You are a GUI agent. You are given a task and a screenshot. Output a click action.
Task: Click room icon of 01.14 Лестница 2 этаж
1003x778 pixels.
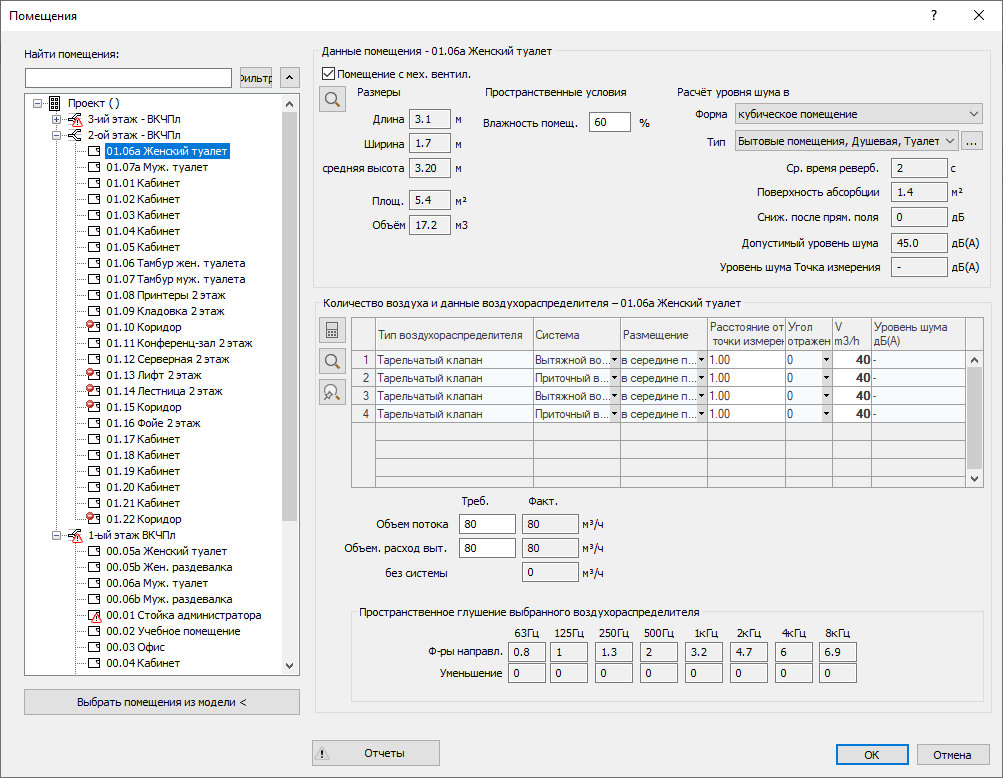click(x=93, y=391)
